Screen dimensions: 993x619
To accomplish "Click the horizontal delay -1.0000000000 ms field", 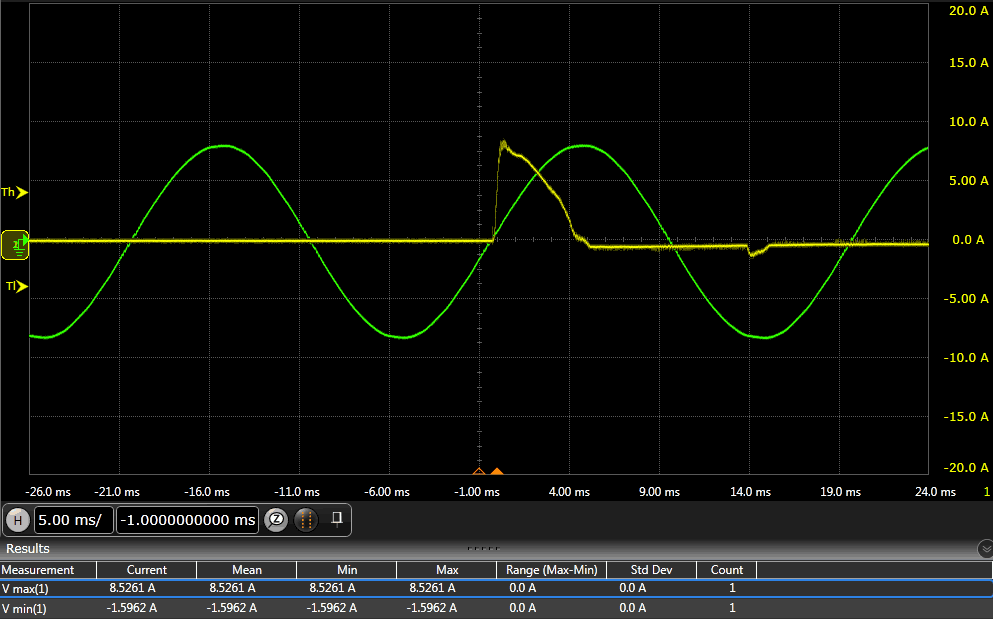I will (x=188, y=520).
